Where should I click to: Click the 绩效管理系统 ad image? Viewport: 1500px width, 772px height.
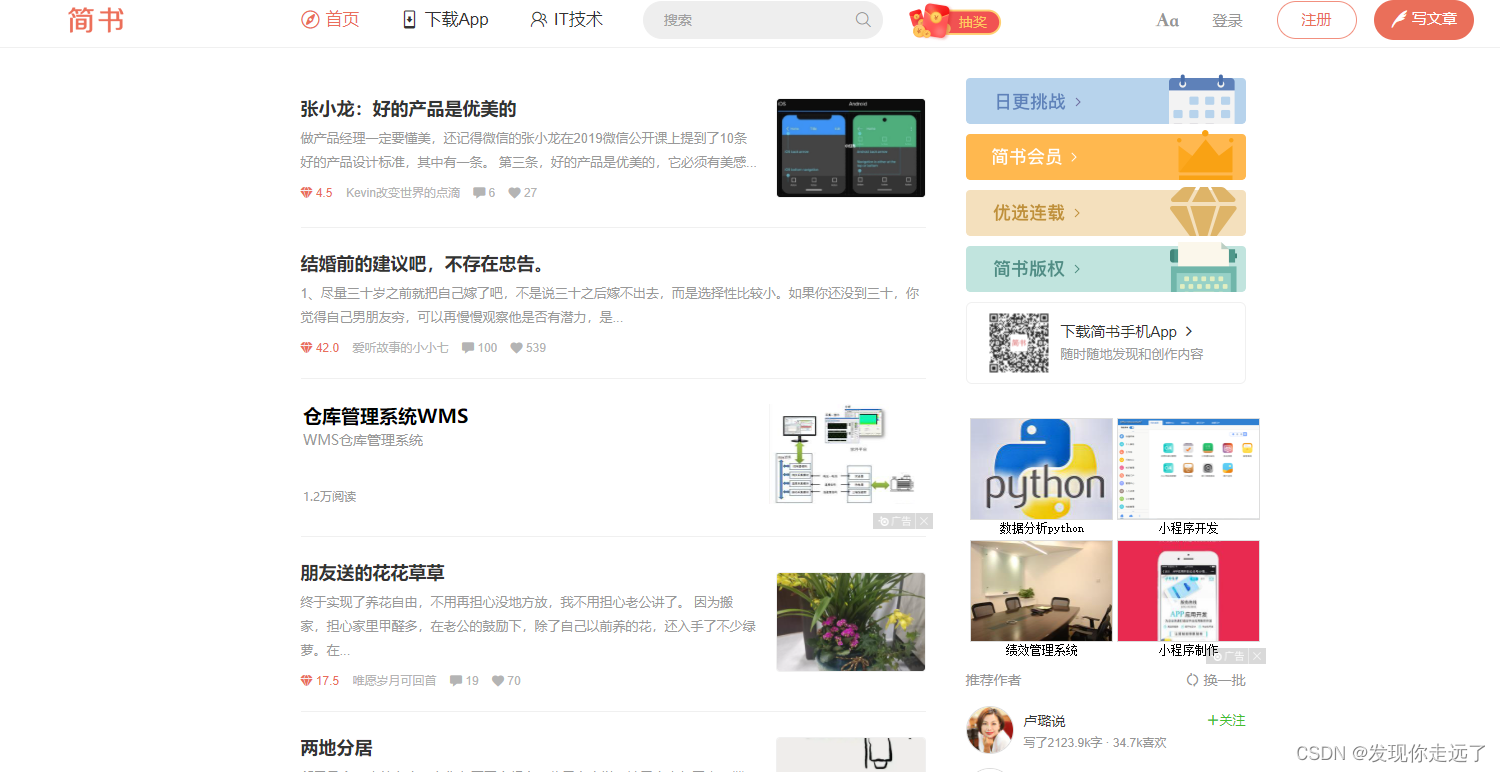[1041, 591]
